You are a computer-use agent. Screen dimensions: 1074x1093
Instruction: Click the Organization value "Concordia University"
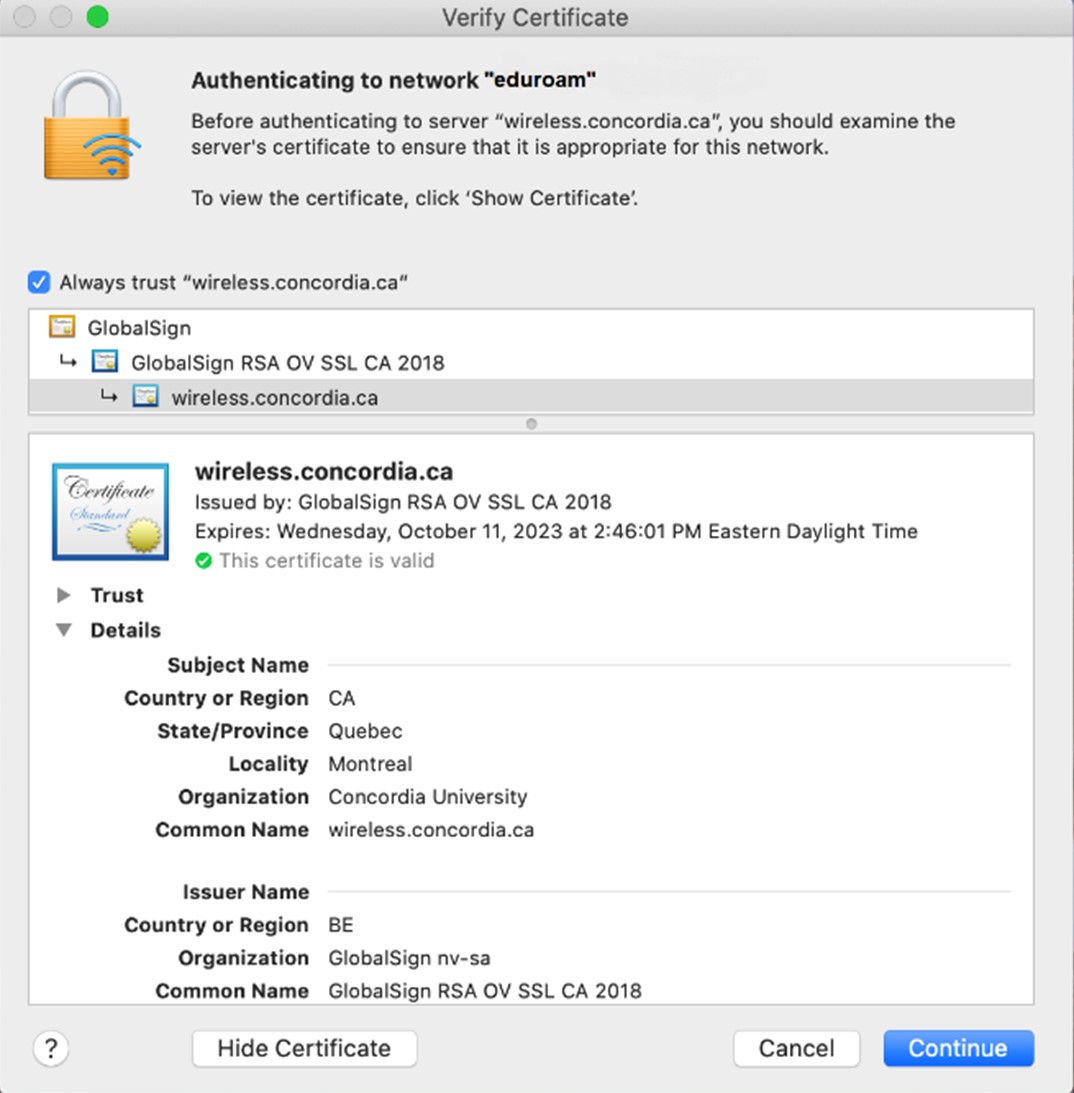pyautogui.click(x=428, y=797)
